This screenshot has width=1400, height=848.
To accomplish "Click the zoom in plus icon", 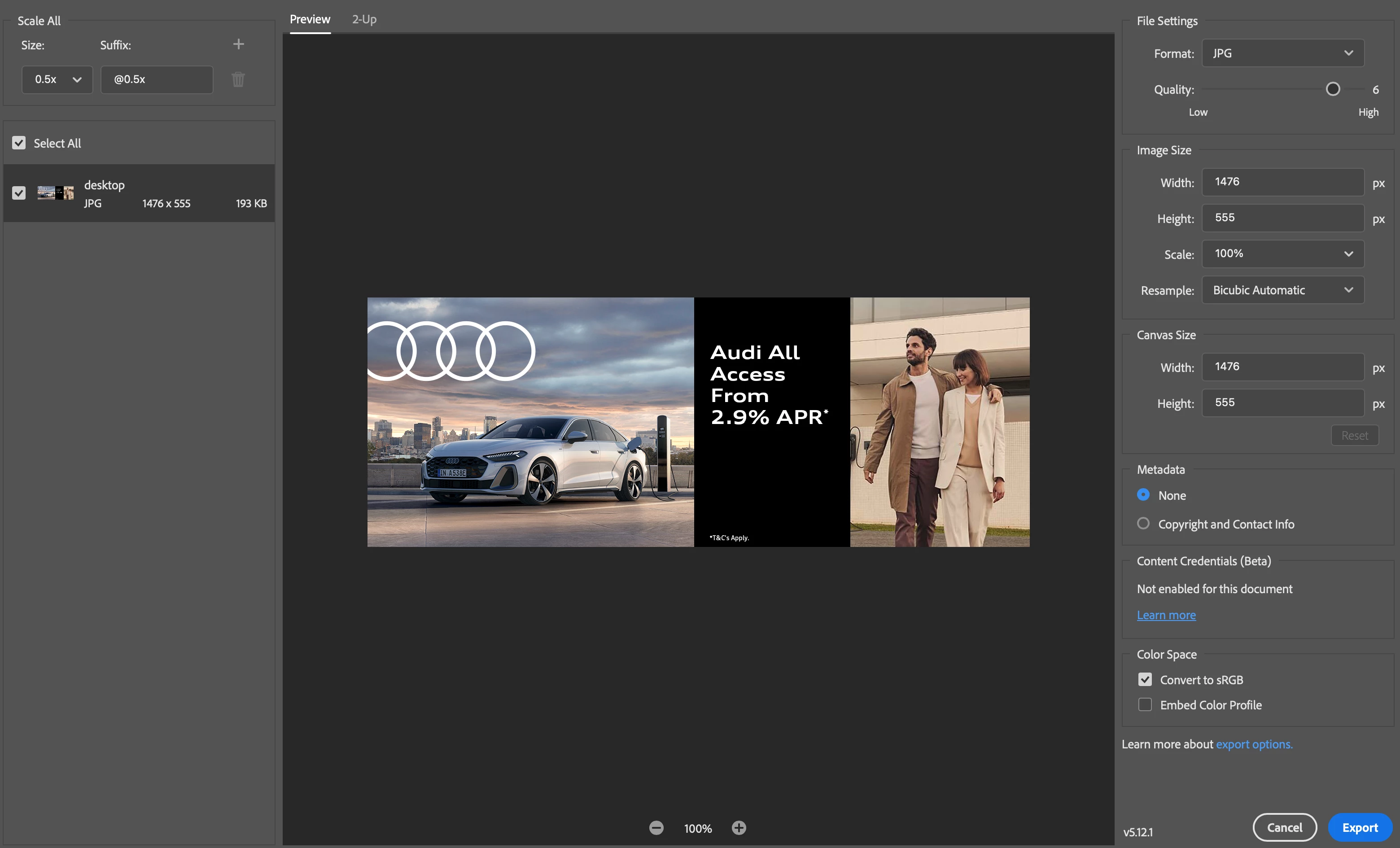I will pos(739,828).
